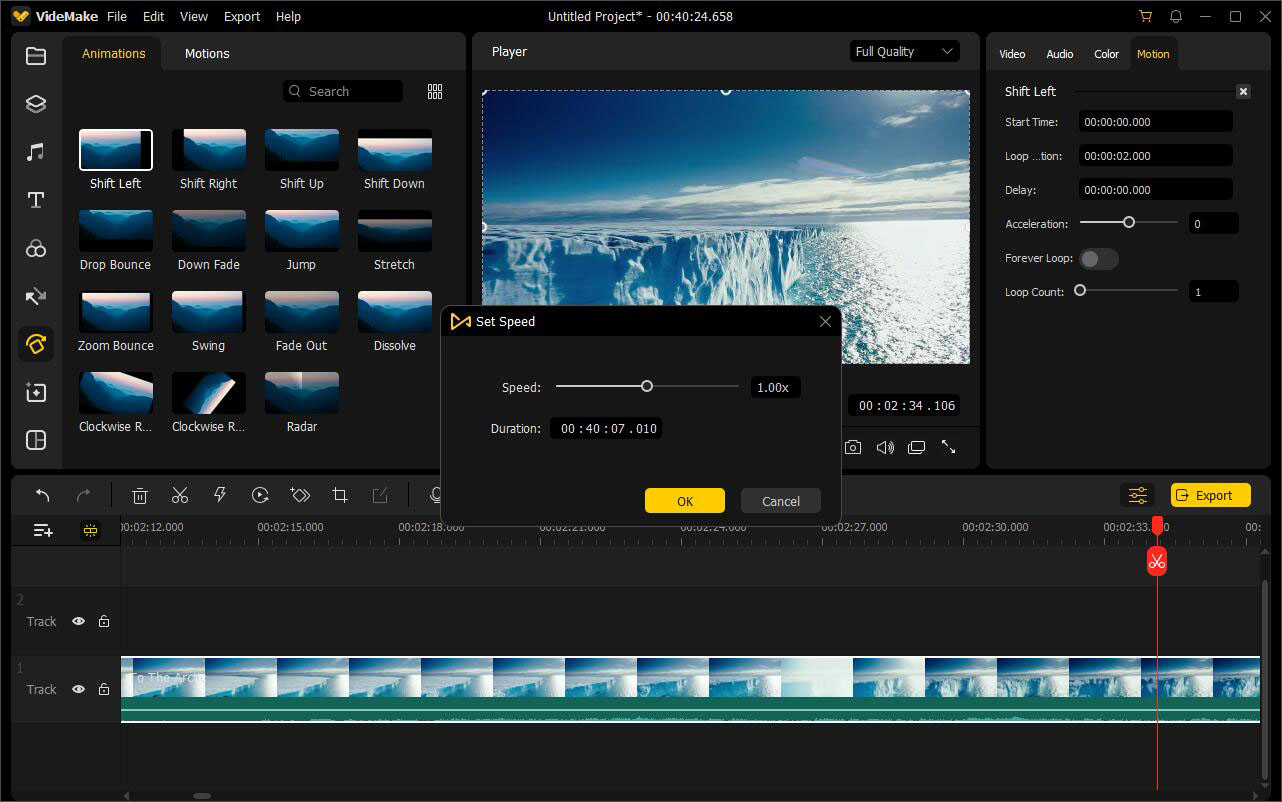Lock Track 2 with the padlock icon
The width and height of the screenshot is (1282, 802).
(x=104, y=621)
